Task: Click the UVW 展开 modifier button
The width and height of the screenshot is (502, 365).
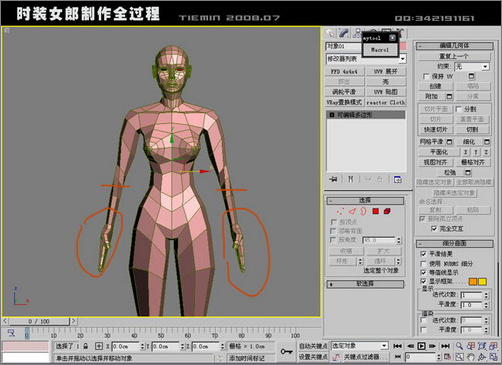Action: 386,72
